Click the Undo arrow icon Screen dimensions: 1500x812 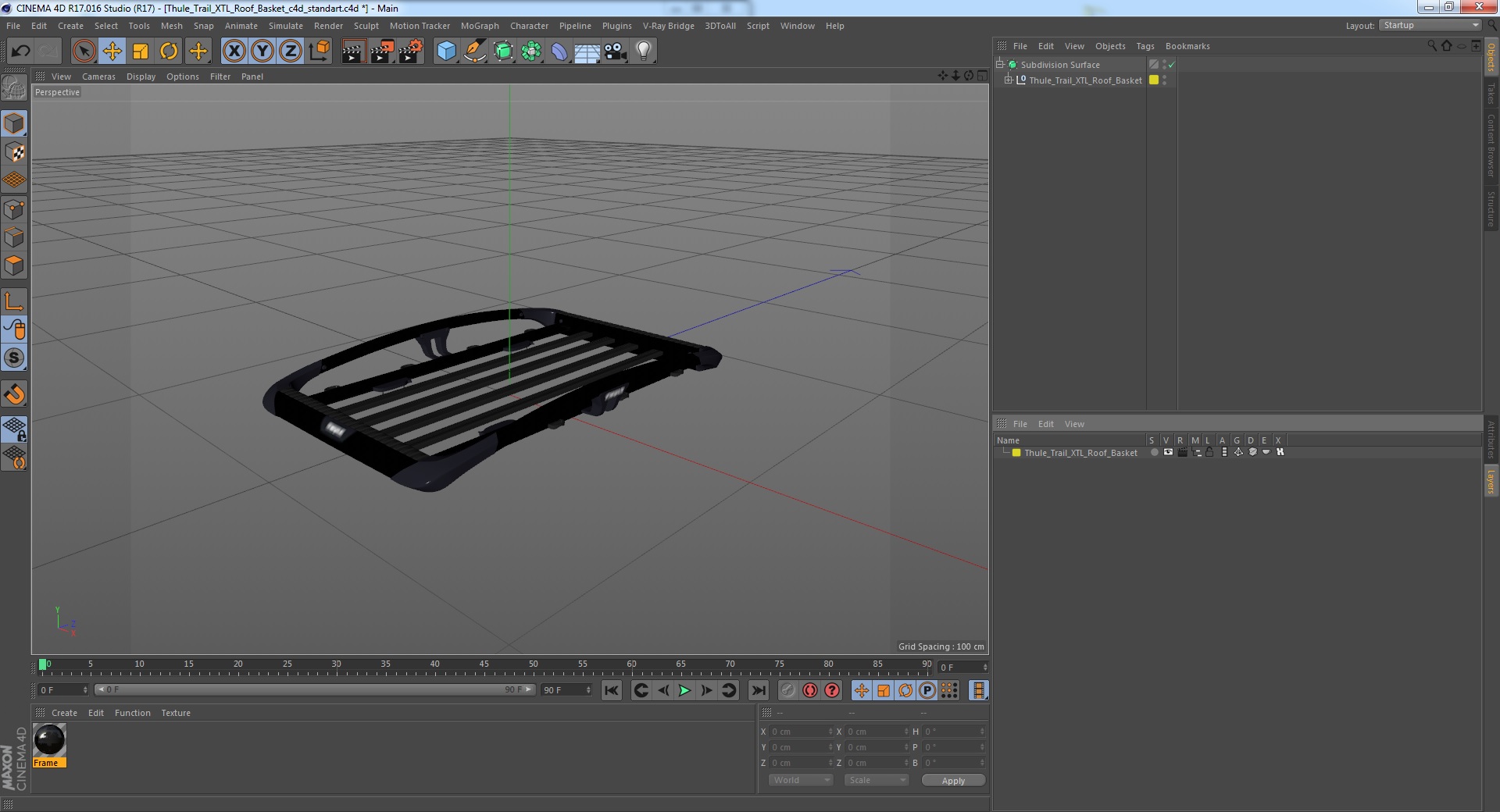(21, 52)
